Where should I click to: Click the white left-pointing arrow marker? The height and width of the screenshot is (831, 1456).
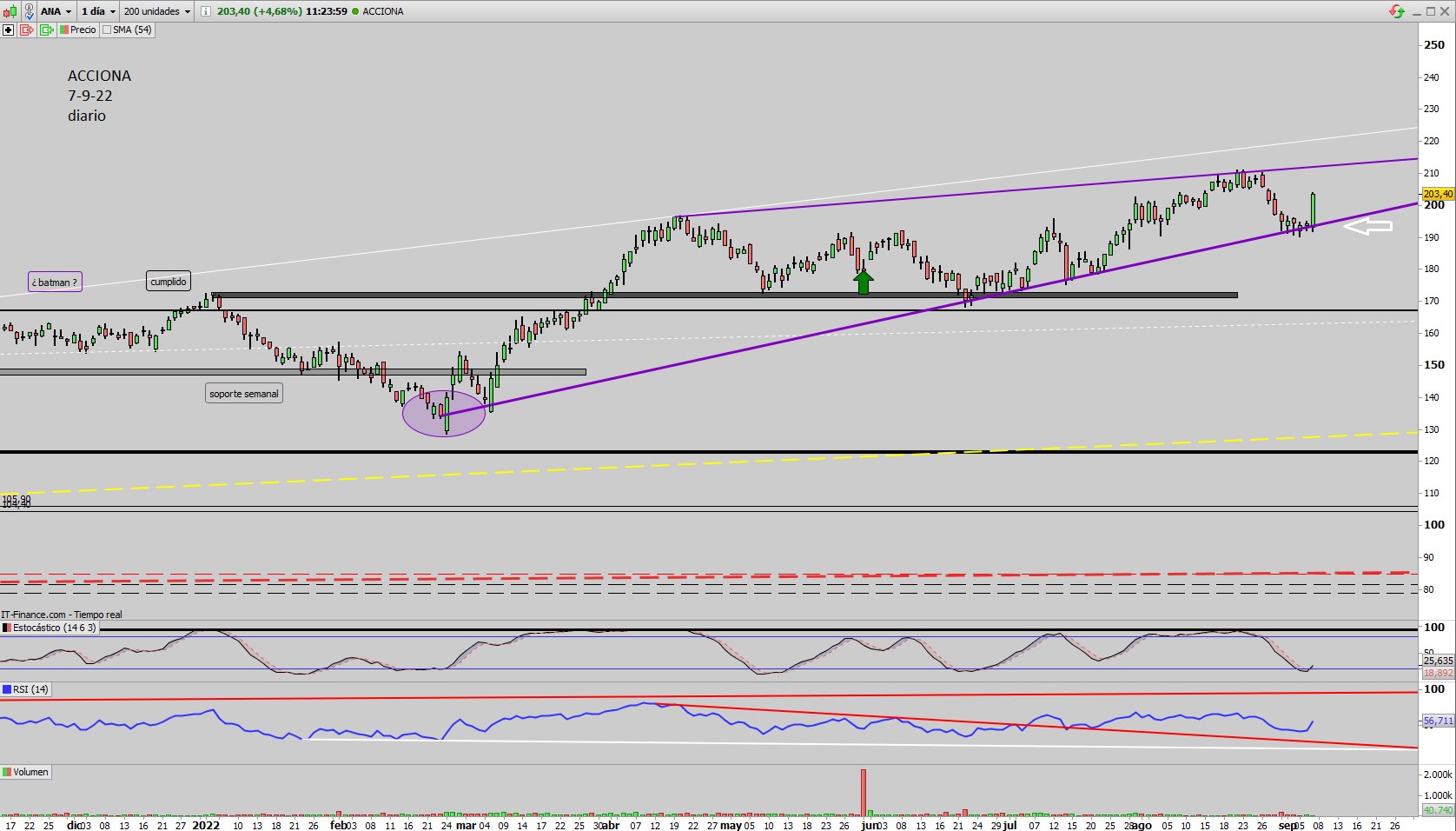[1368, 226]
